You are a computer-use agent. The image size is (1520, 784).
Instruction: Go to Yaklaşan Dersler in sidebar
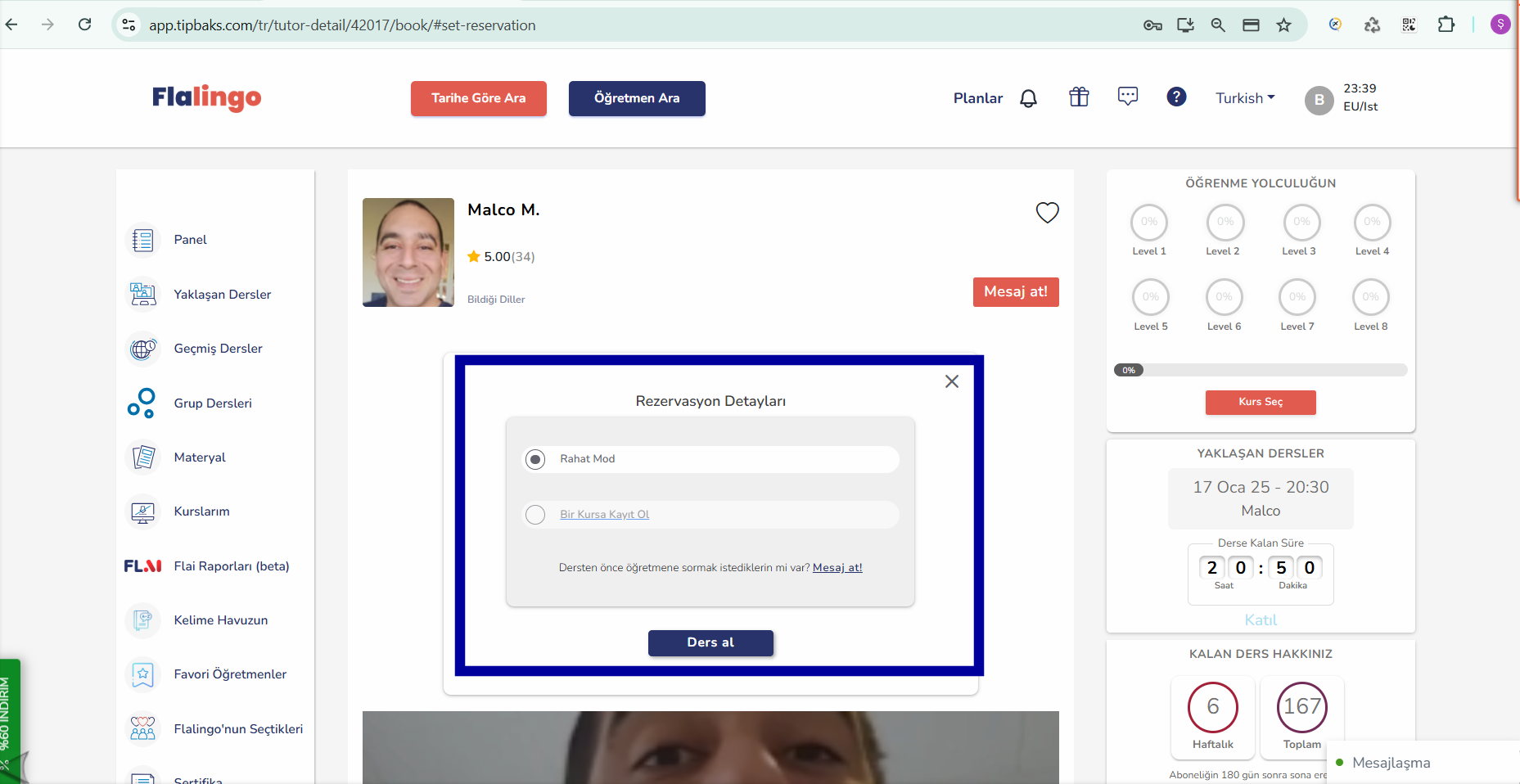coord(222,295)
